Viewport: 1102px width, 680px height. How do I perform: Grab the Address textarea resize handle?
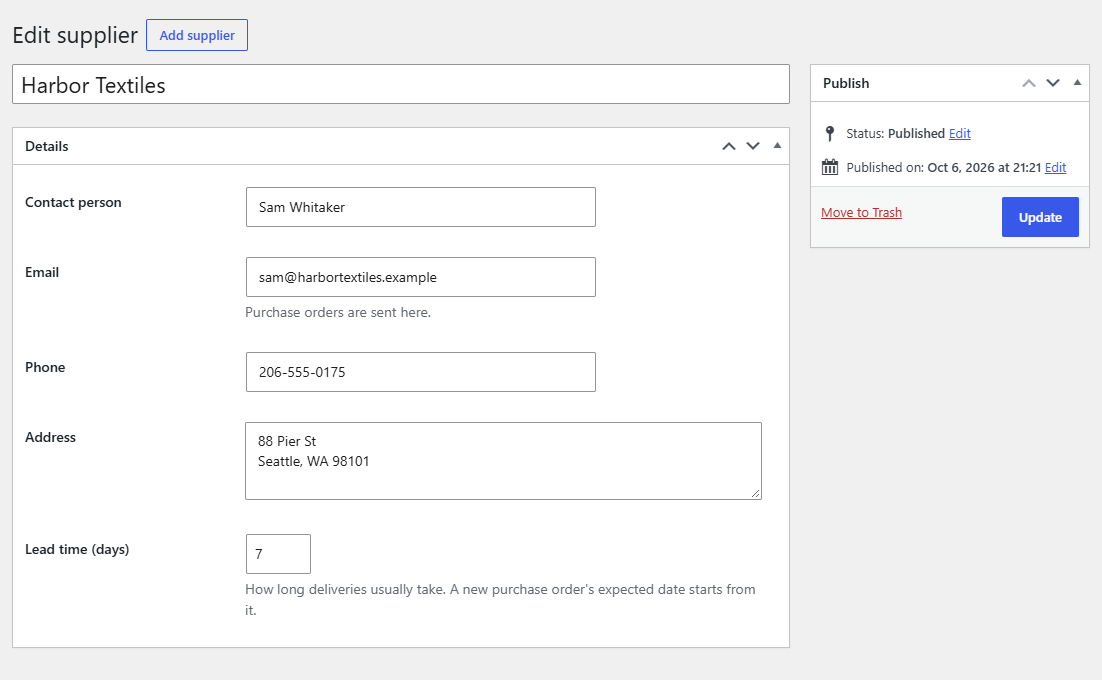tap(756, 494)
